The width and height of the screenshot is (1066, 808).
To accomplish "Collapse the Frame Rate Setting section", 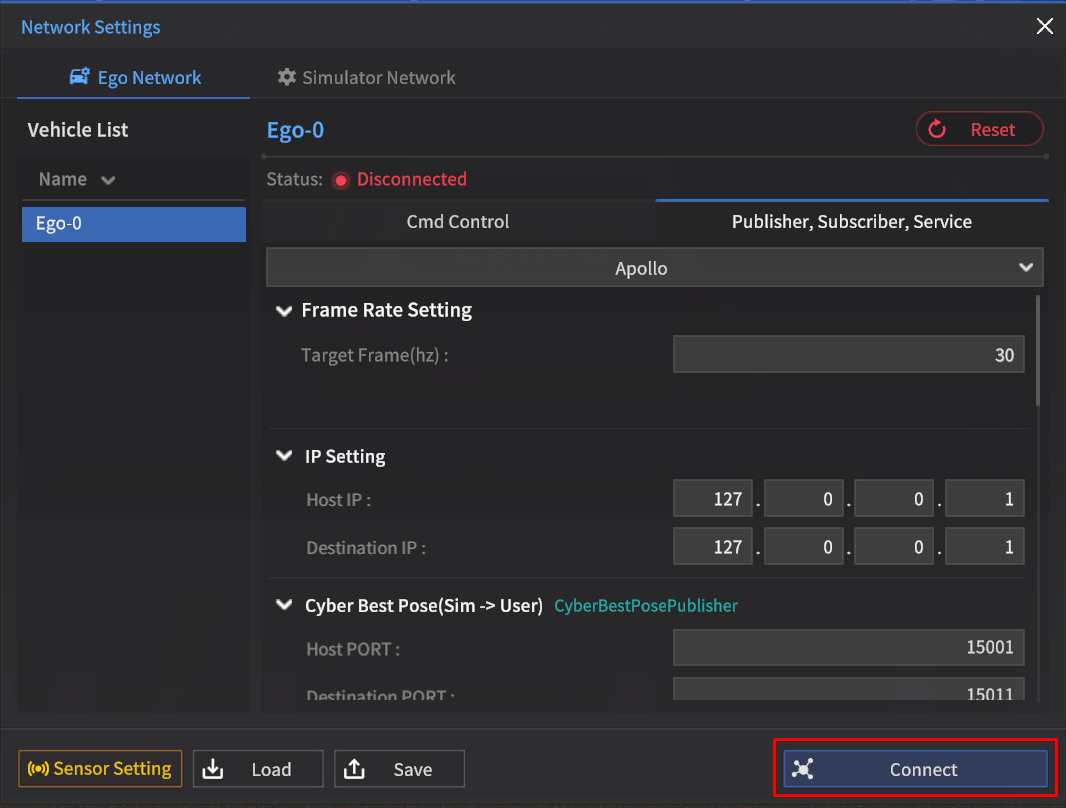I will (283, 311).
